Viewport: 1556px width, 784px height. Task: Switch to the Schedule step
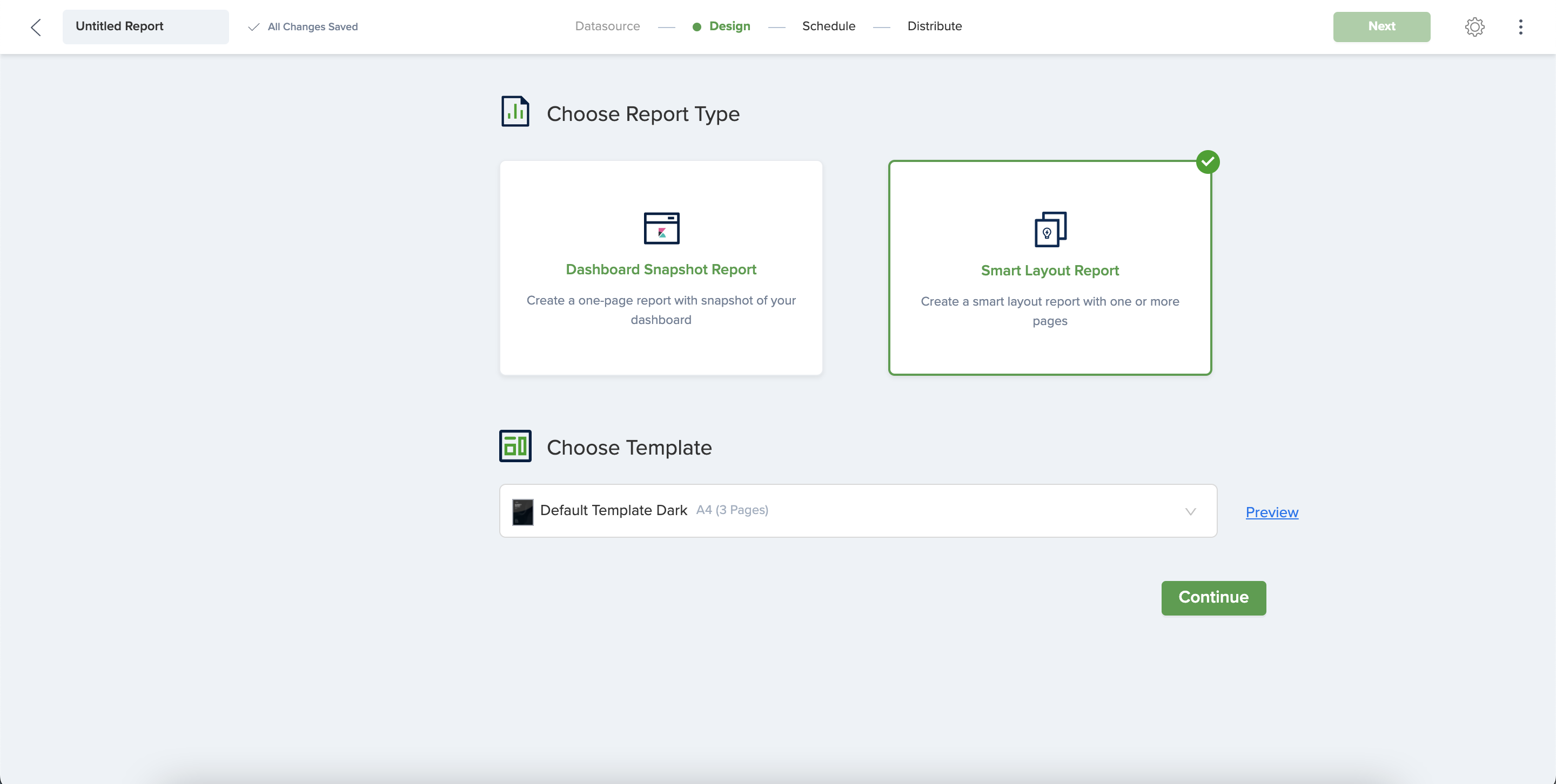(828, 26)
